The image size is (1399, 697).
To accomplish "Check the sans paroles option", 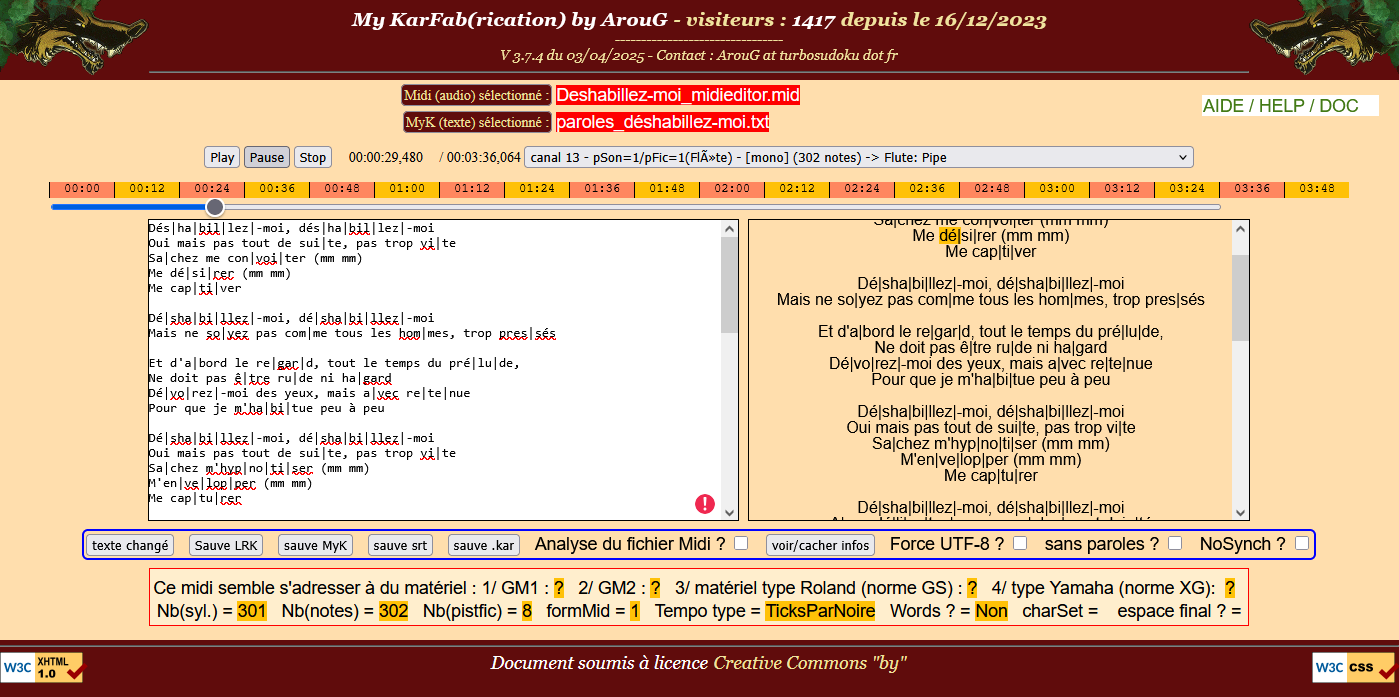I will [1175, 543].
